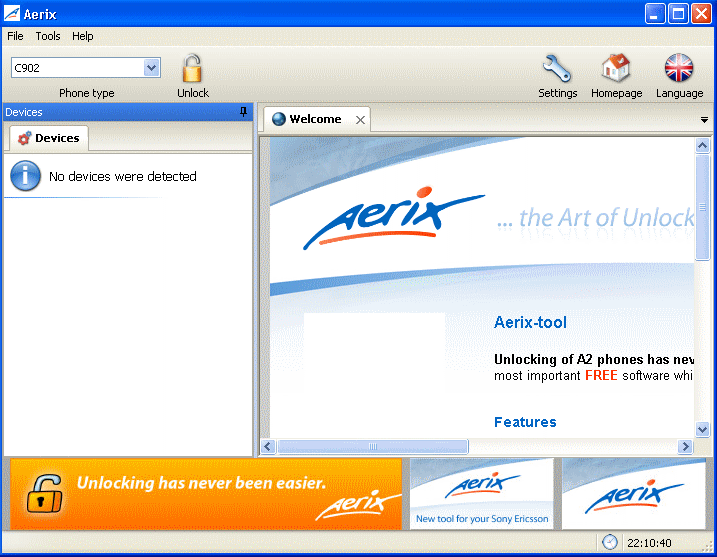Click the globe icon on Welcome tab

pos(278,119)
